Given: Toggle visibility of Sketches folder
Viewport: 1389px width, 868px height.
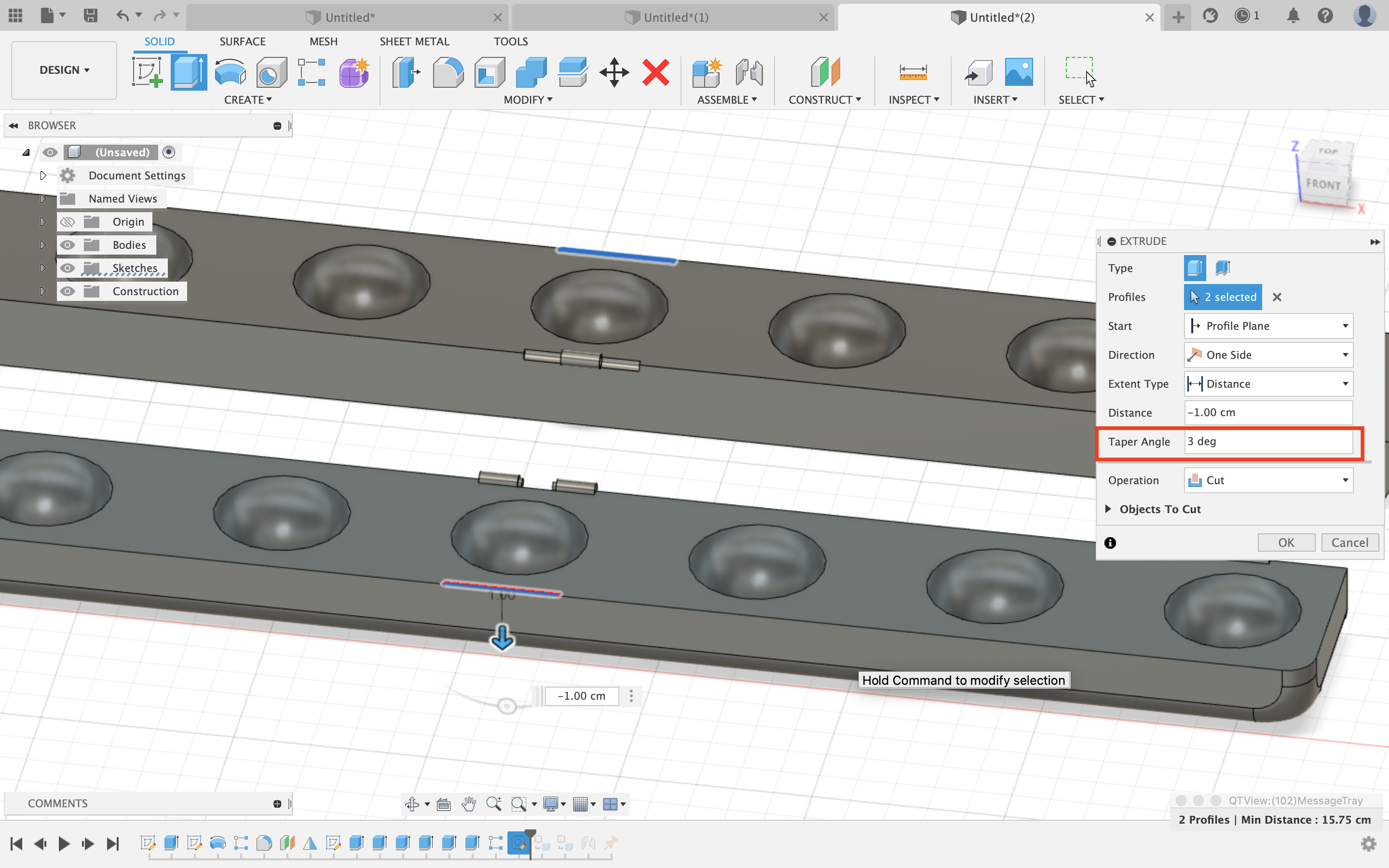Looking at the screenshot, I should pos(66,267).
